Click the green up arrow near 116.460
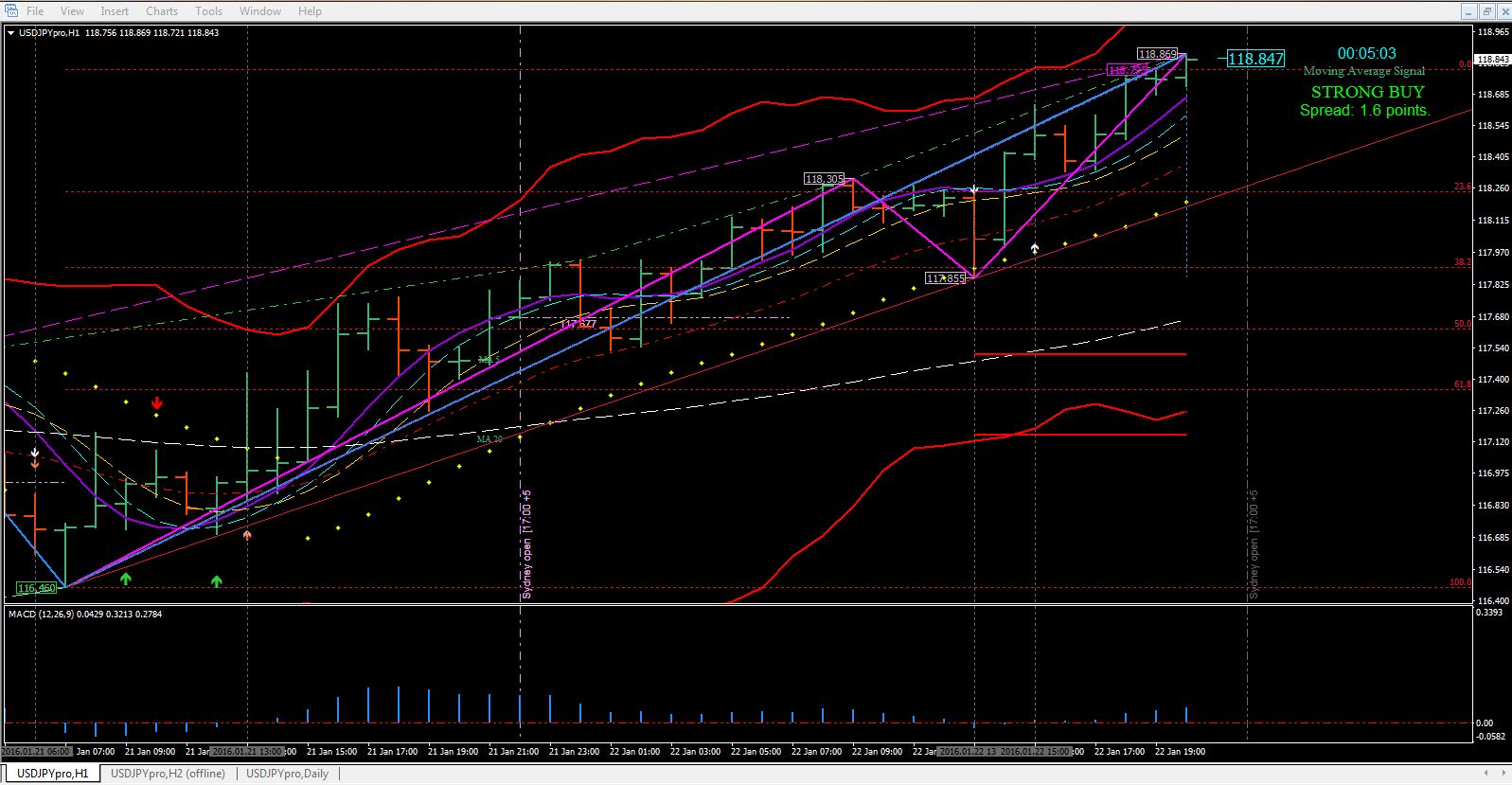Image resolution: width=1512 pixels, height=785 pixels. [x=126, y=579]
